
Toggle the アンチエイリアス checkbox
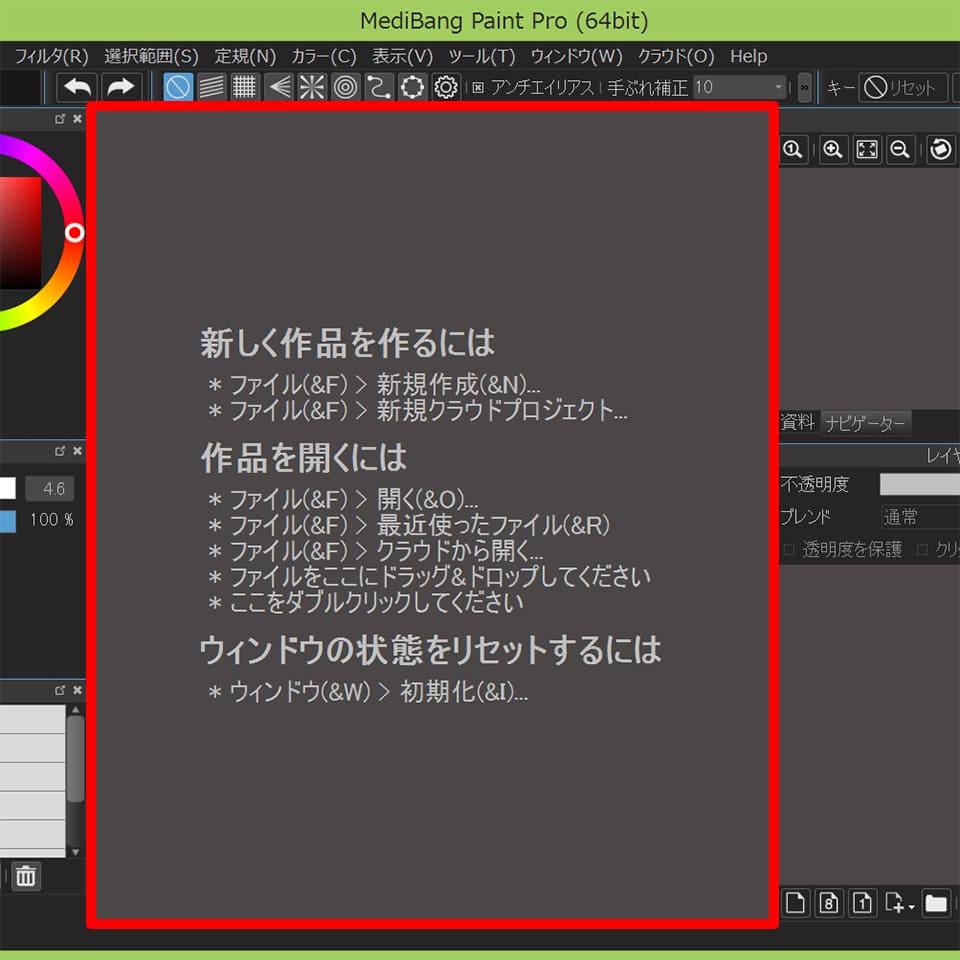(x=478, y=88)
